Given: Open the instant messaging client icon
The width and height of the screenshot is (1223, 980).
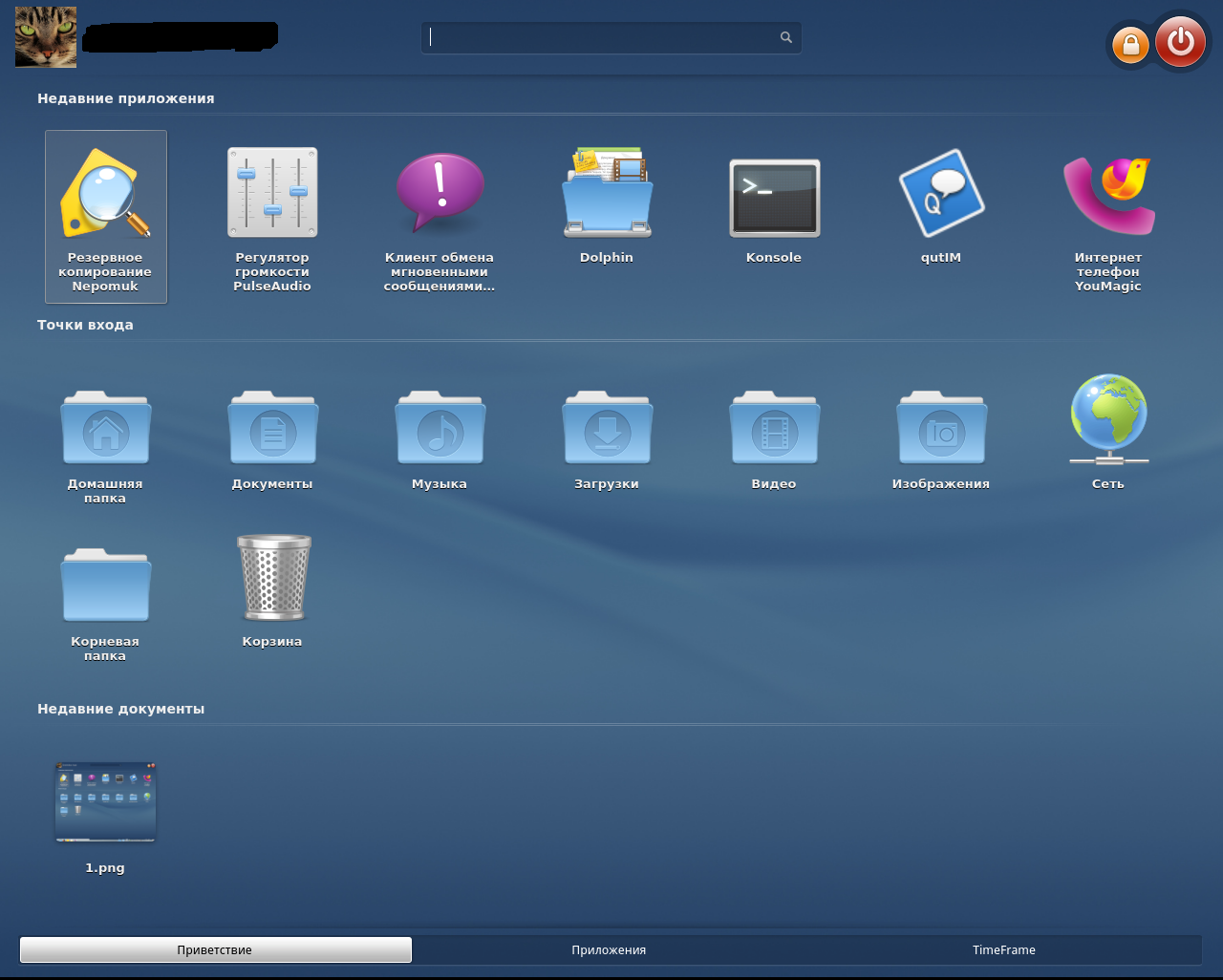Looking at the screenshot, I should click(440, 193).
